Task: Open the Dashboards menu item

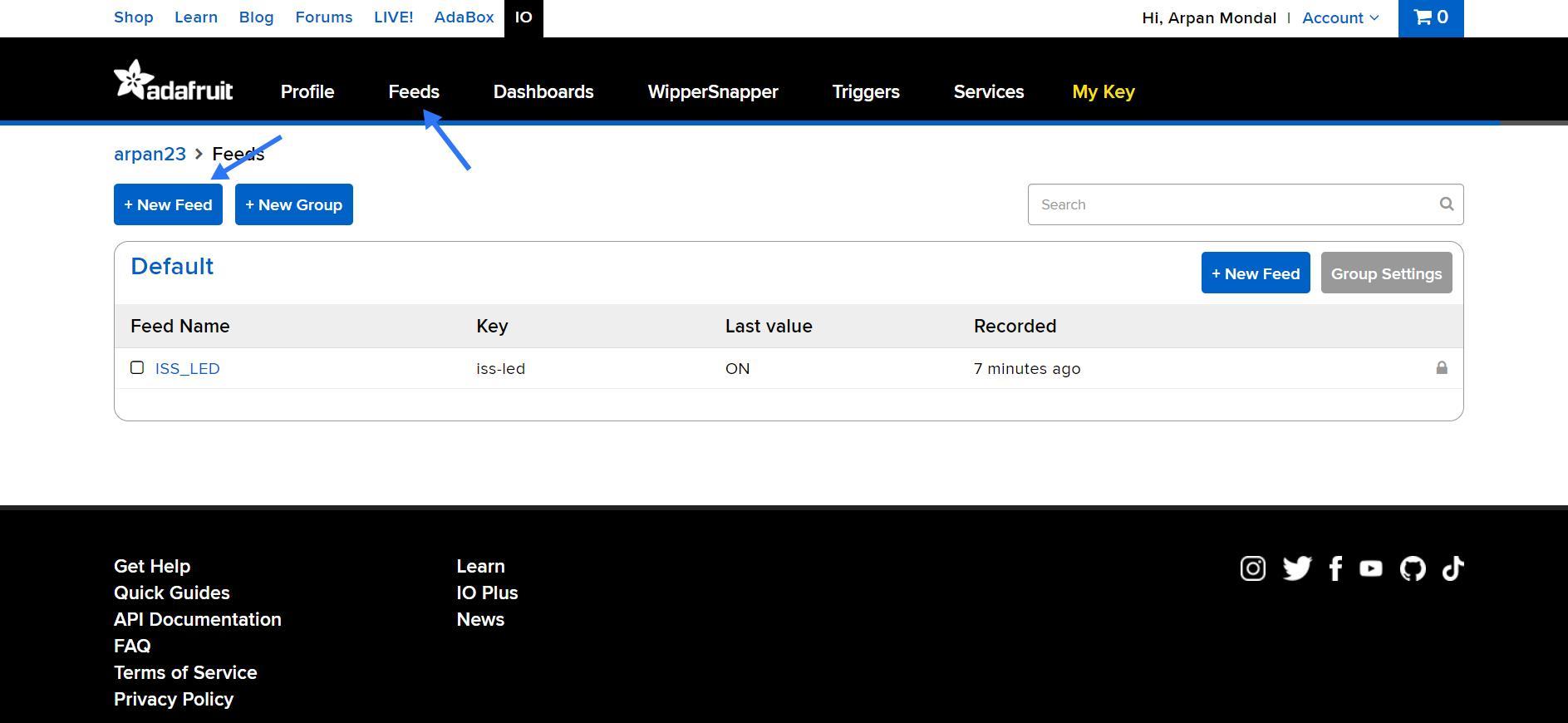Action: click(x=543, y=91)
